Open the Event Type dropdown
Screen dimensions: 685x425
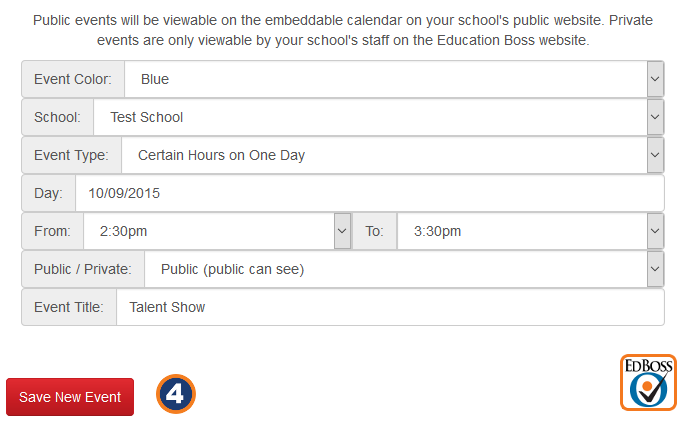pos(392,155)
